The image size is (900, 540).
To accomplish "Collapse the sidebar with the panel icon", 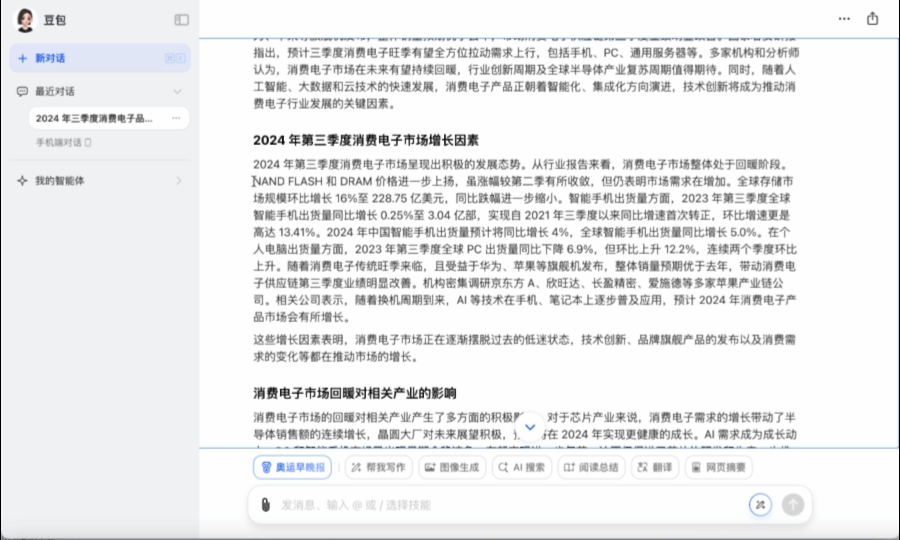I will 181,20.
